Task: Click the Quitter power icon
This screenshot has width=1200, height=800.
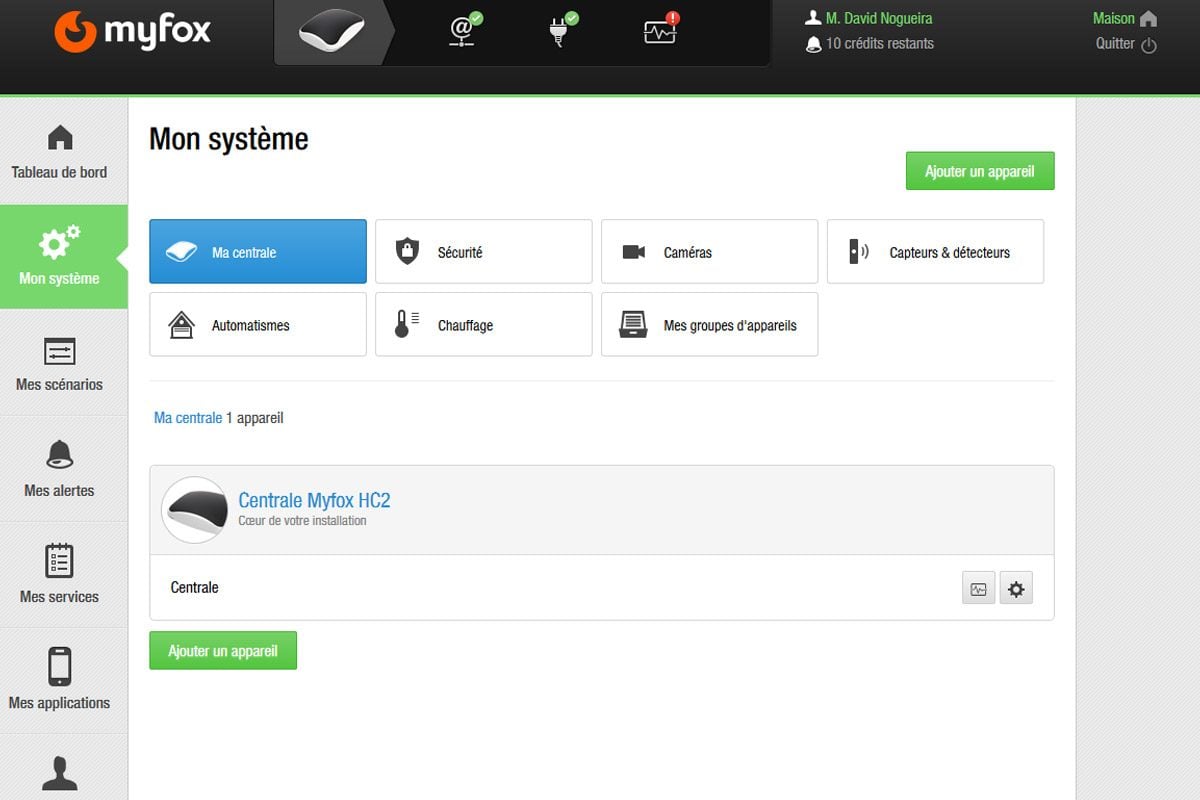Action: point(1149,45)
